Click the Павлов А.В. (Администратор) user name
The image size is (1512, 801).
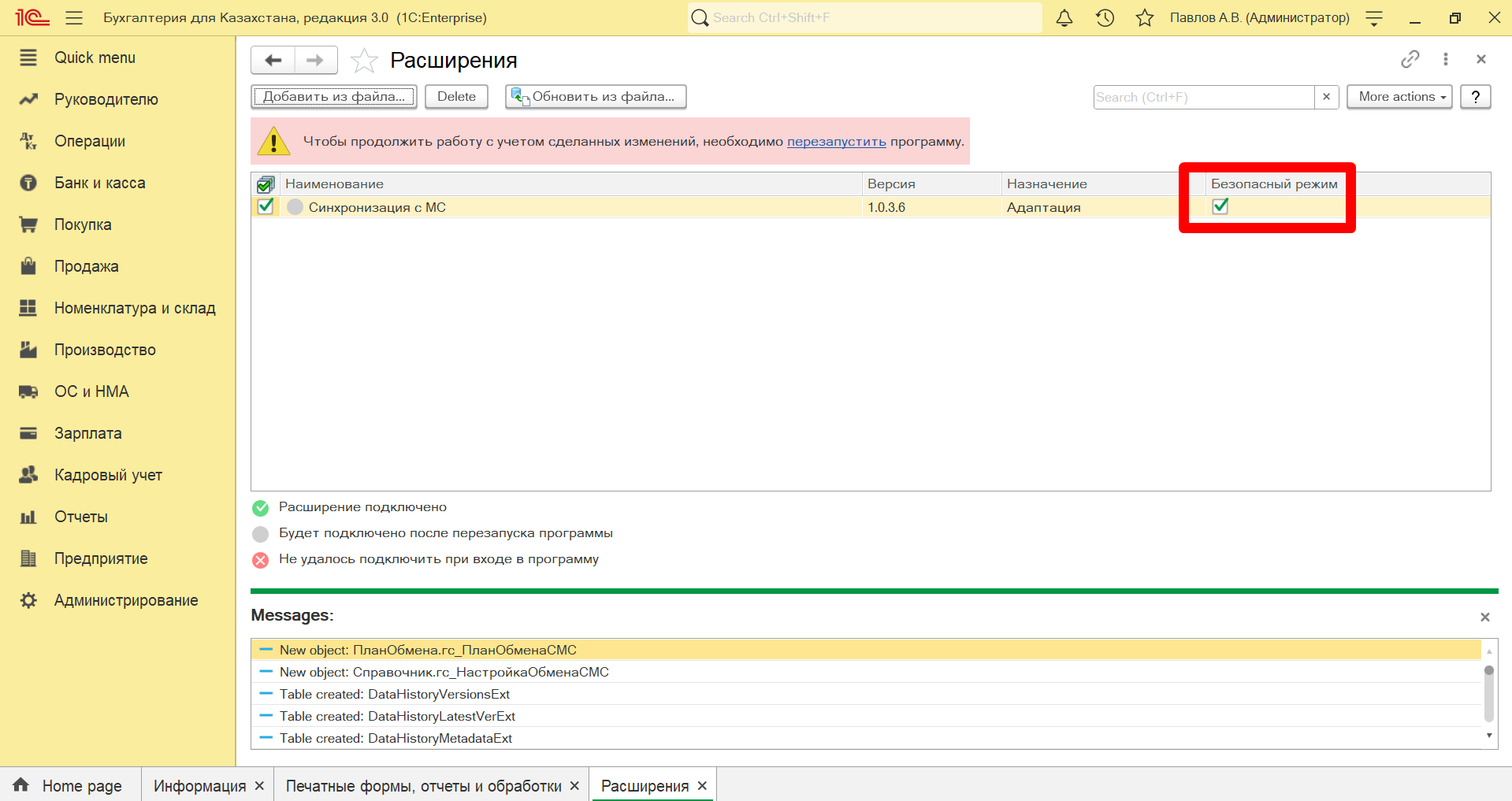coord(1259,17)
